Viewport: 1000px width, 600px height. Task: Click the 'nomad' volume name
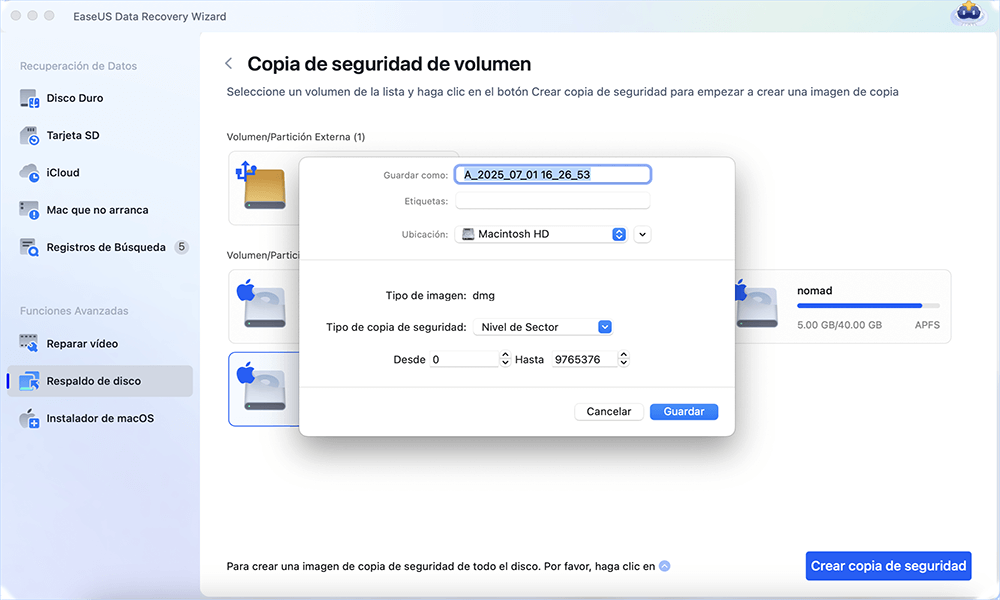click(x=814, y=291)
